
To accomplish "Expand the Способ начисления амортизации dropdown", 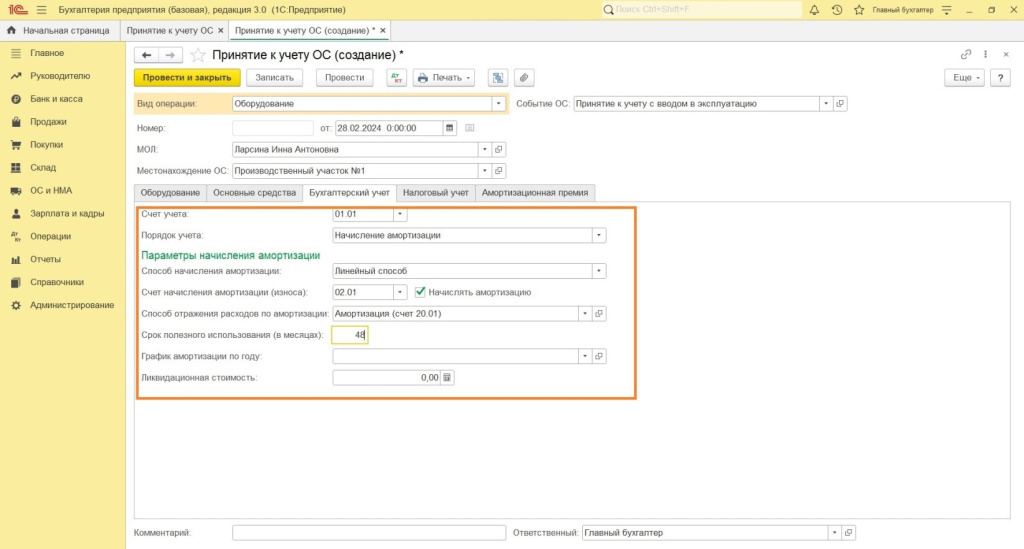I will tap(599, 270).
